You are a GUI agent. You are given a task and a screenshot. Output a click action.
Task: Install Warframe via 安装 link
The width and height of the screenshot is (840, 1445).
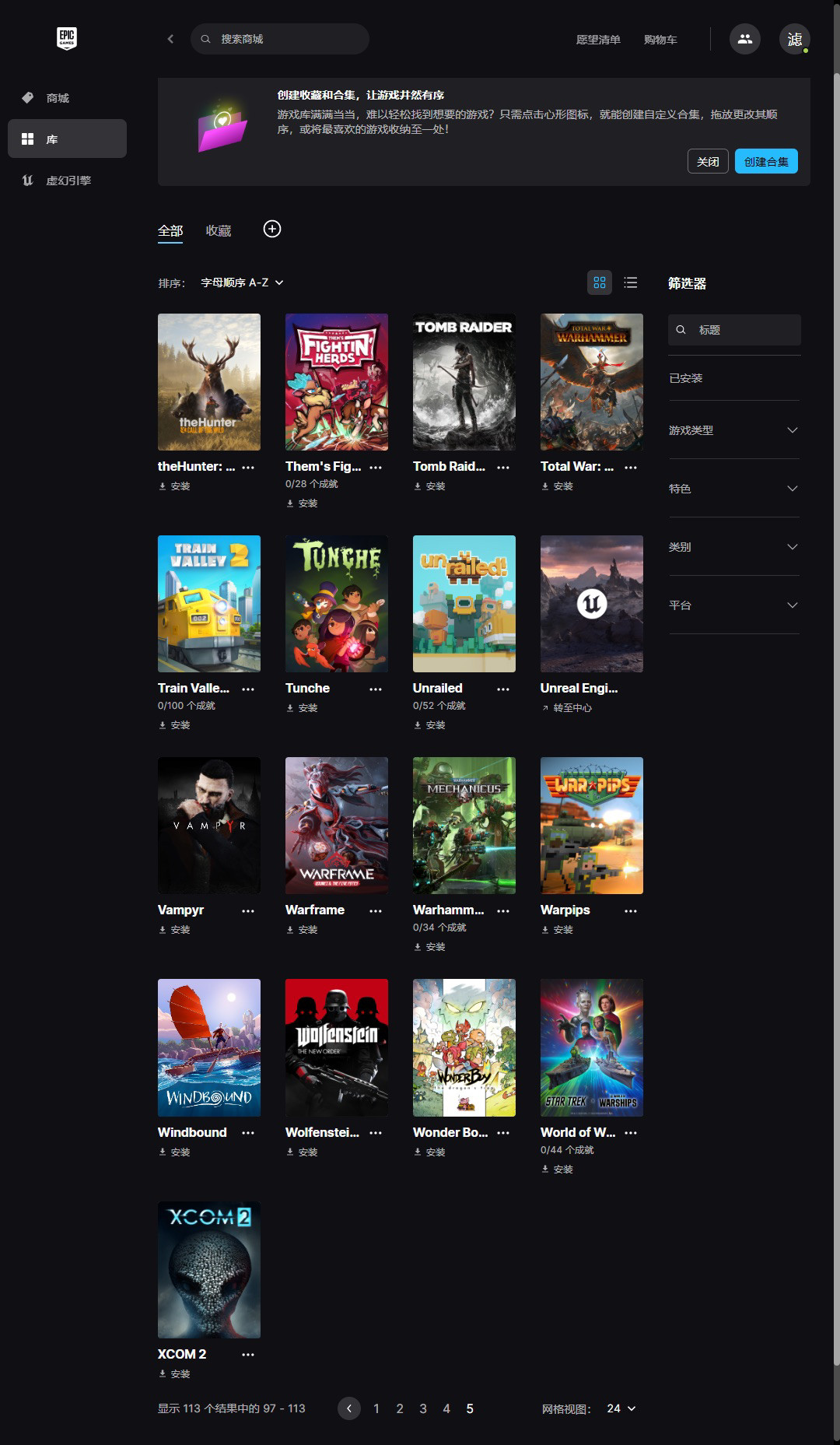coord(302,930)
